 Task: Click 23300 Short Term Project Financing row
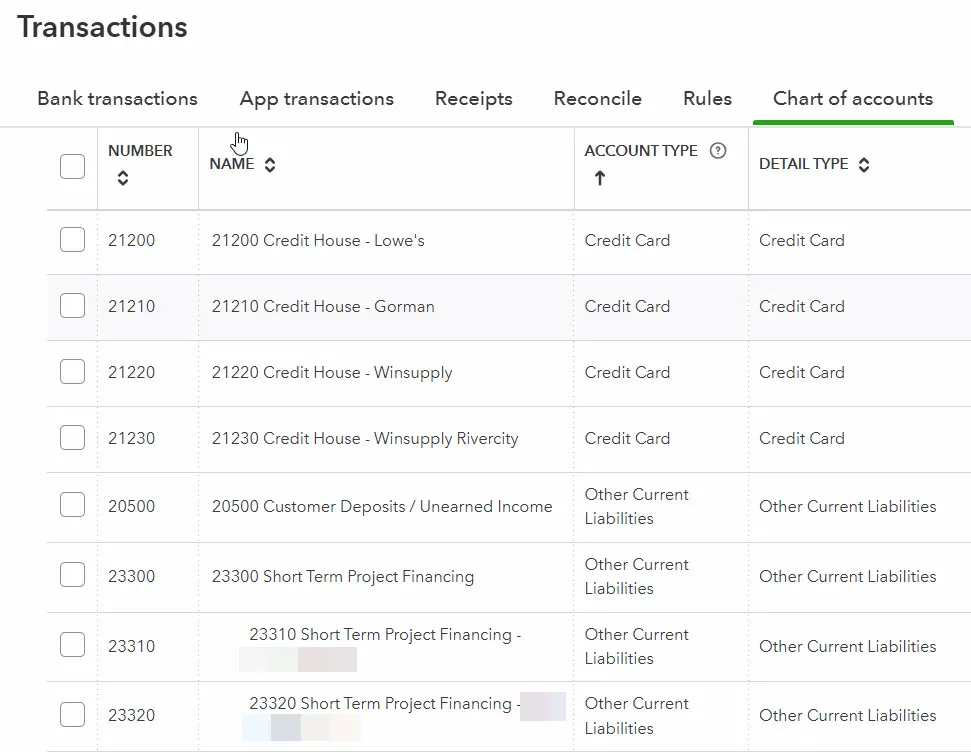tap(342, 577)
